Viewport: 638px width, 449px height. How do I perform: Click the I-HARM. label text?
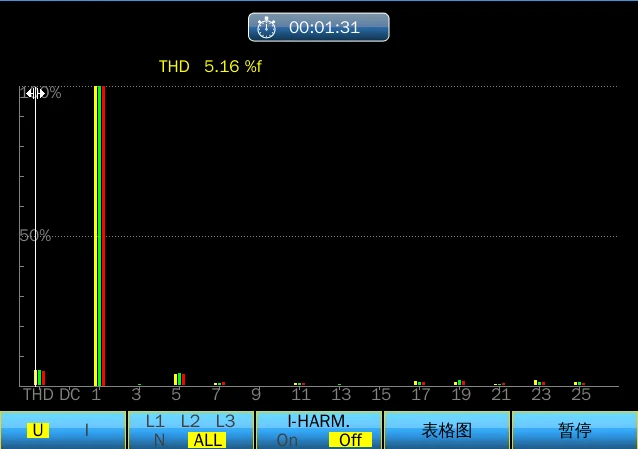[319, 421]
